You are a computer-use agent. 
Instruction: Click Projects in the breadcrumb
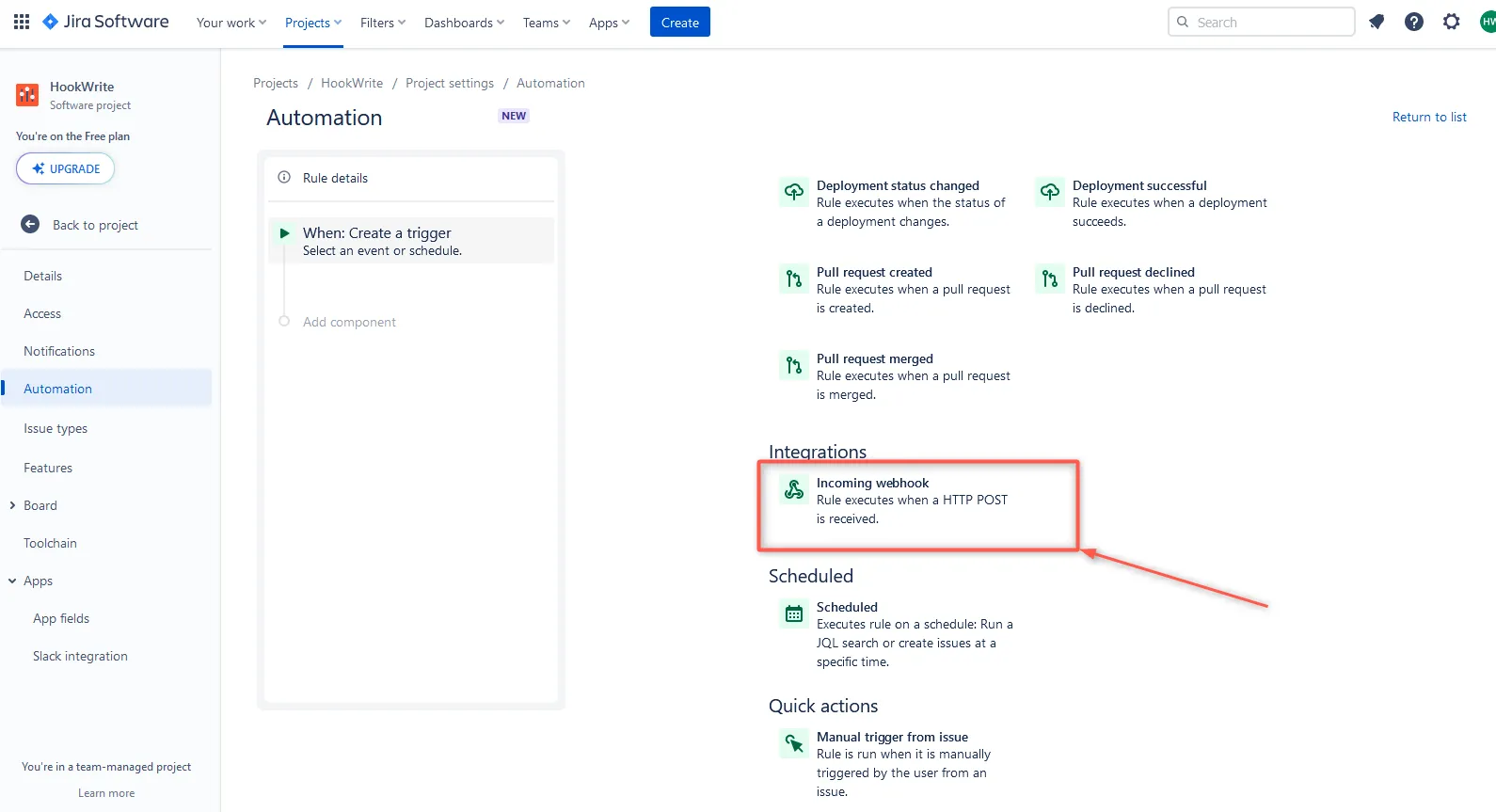click(276, 83)
